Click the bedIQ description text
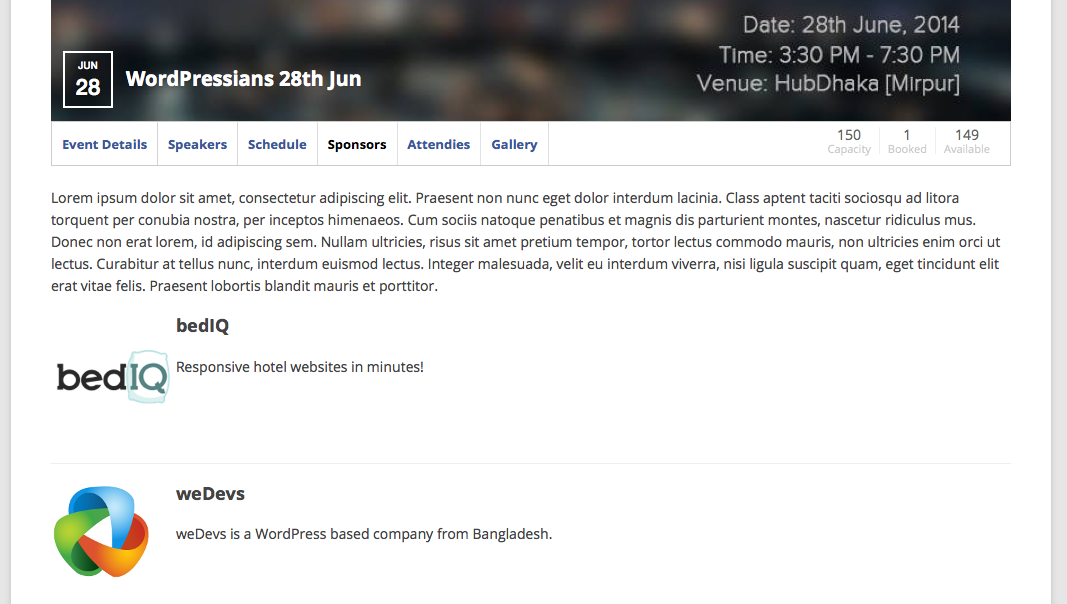The image size is (1067, 604). (x=300, y=367)
